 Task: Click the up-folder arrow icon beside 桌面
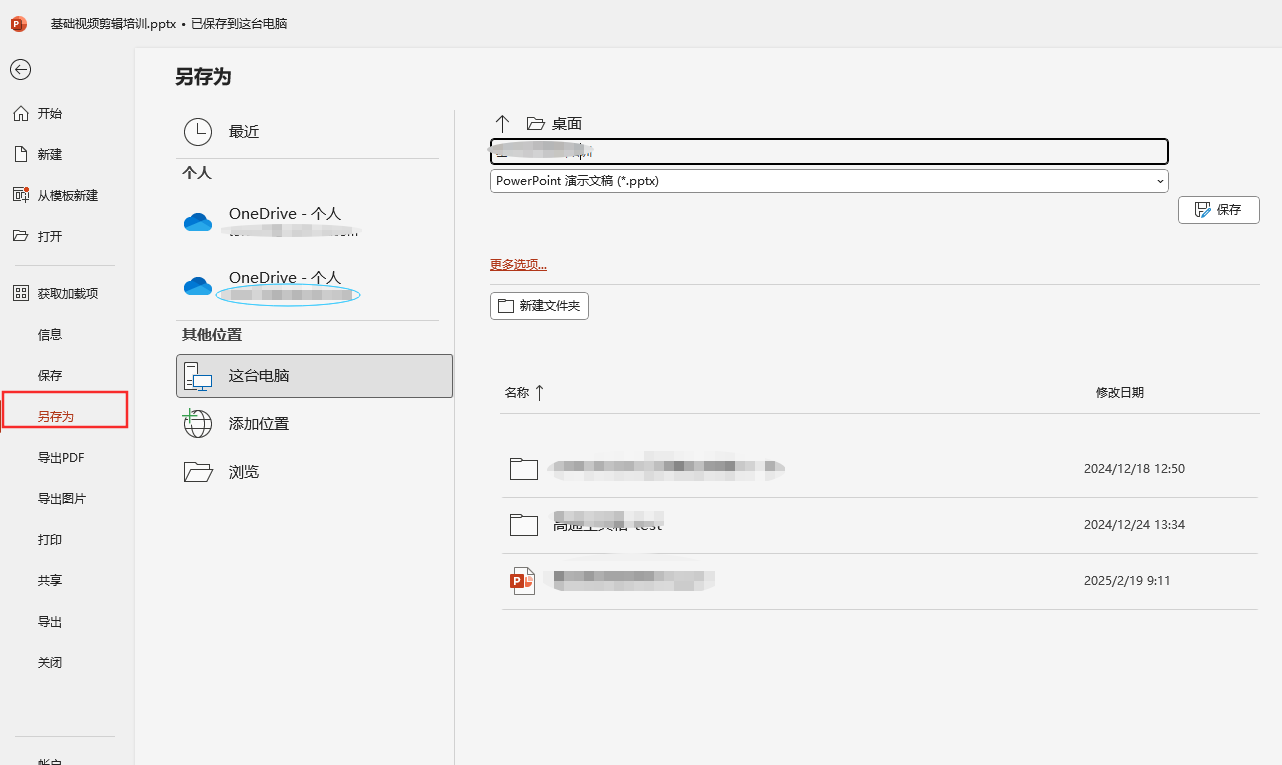[x=503, y=123]
